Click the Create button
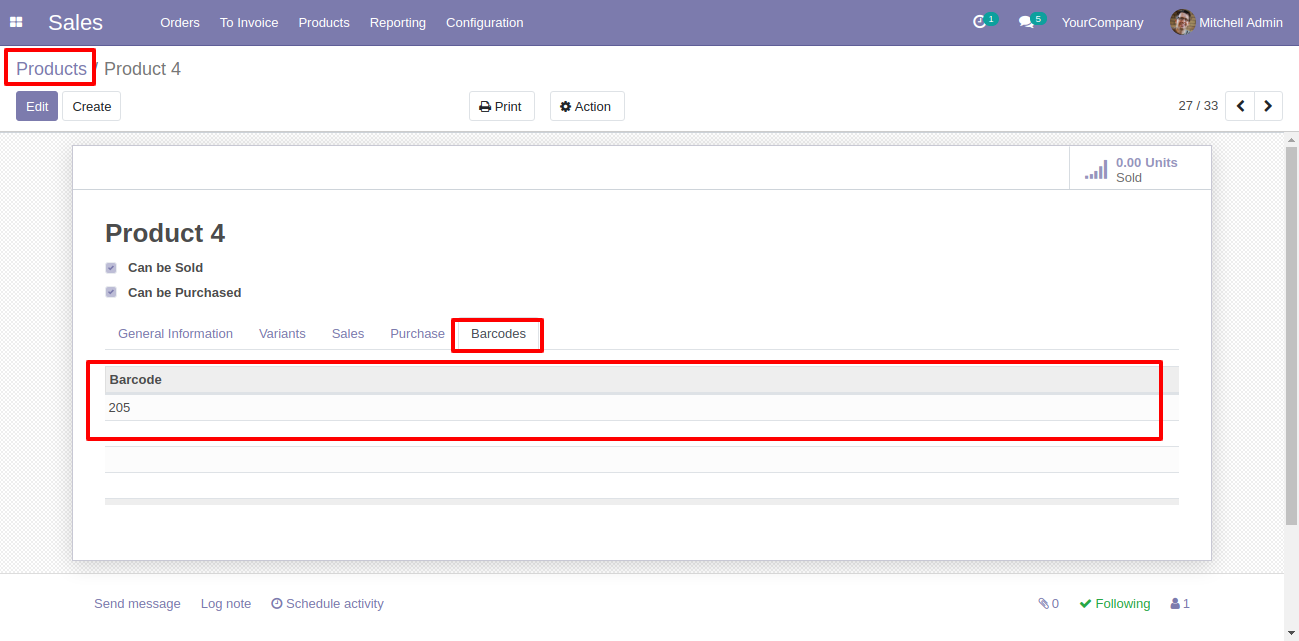 click(92, 106)
